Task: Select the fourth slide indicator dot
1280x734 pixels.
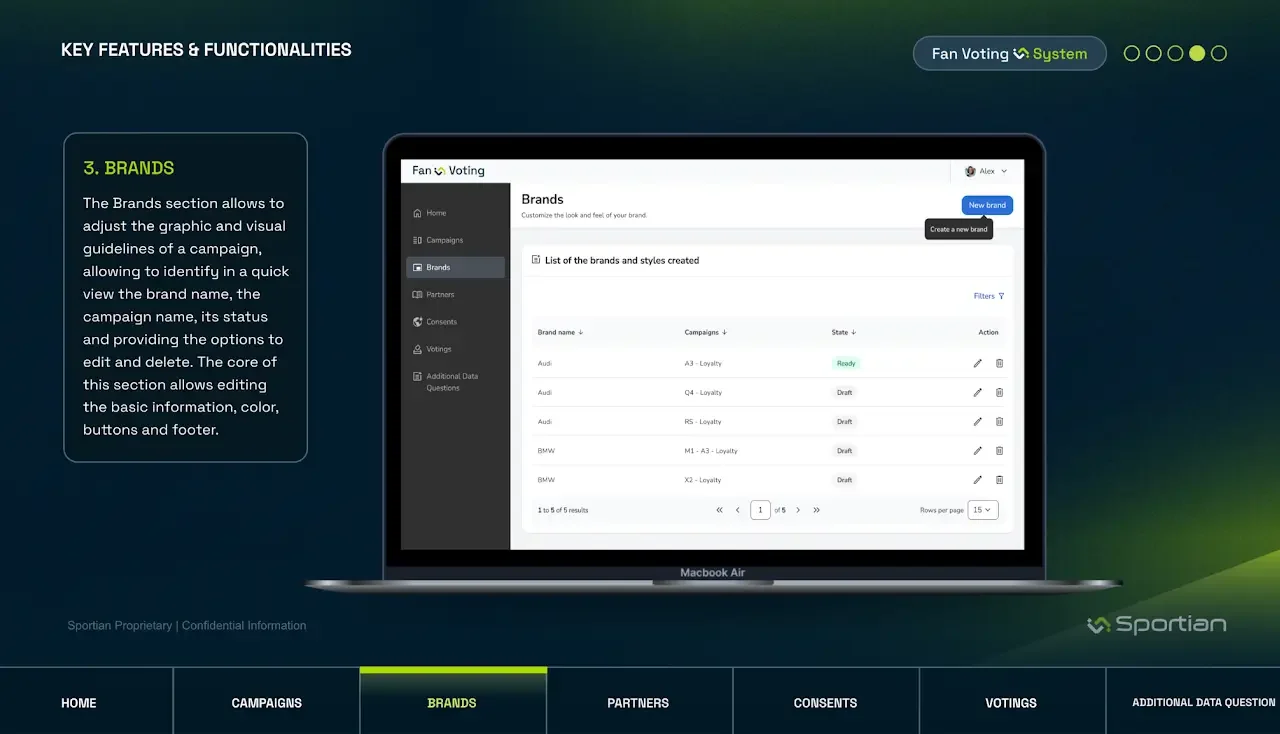Action: coord(1197,54)
